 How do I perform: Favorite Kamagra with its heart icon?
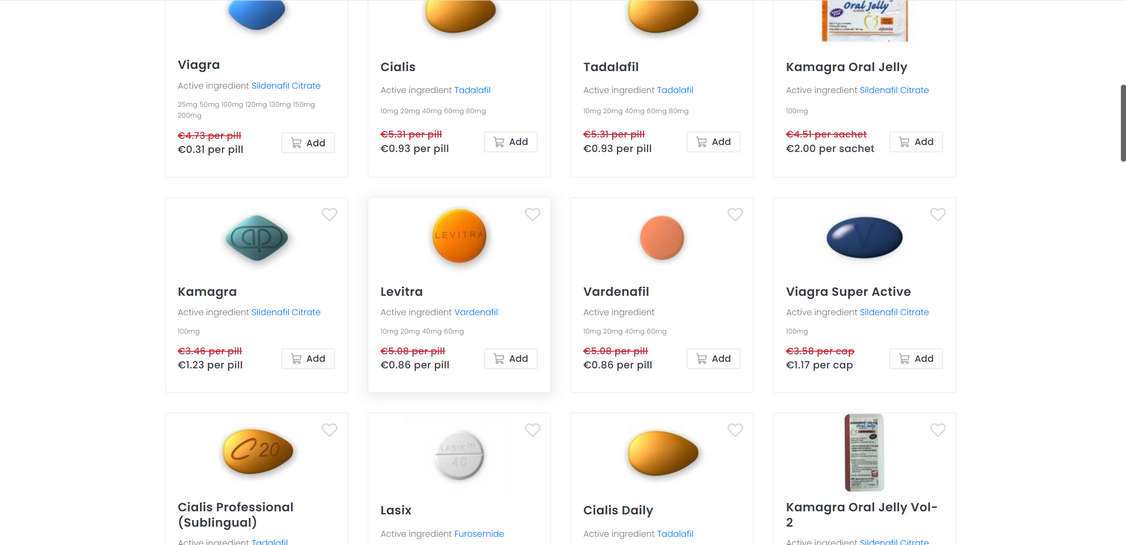(329, 215)
